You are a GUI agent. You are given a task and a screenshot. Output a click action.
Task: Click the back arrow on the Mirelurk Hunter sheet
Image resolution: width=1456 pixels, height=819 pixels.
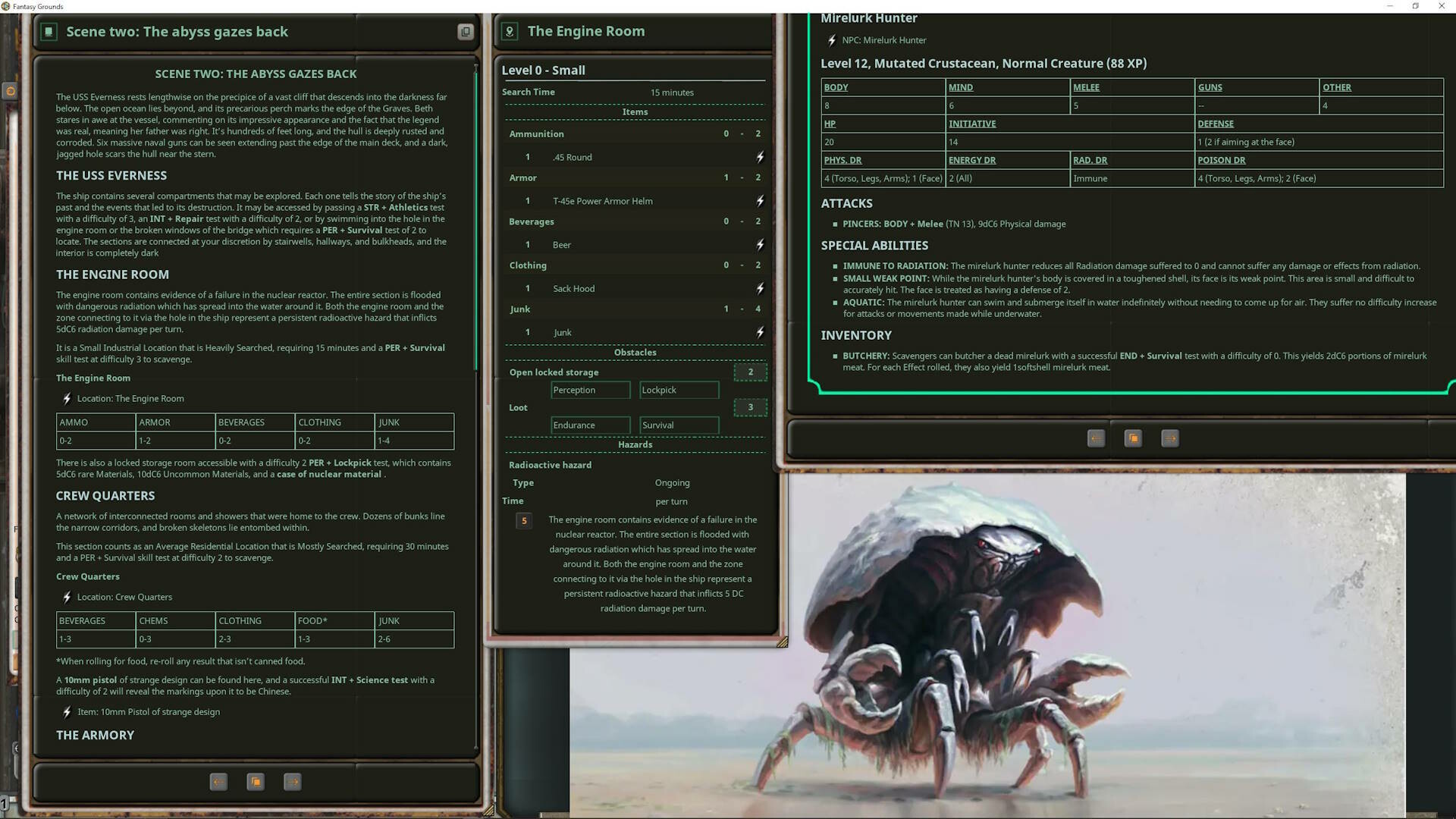(x=1095, y=438)
